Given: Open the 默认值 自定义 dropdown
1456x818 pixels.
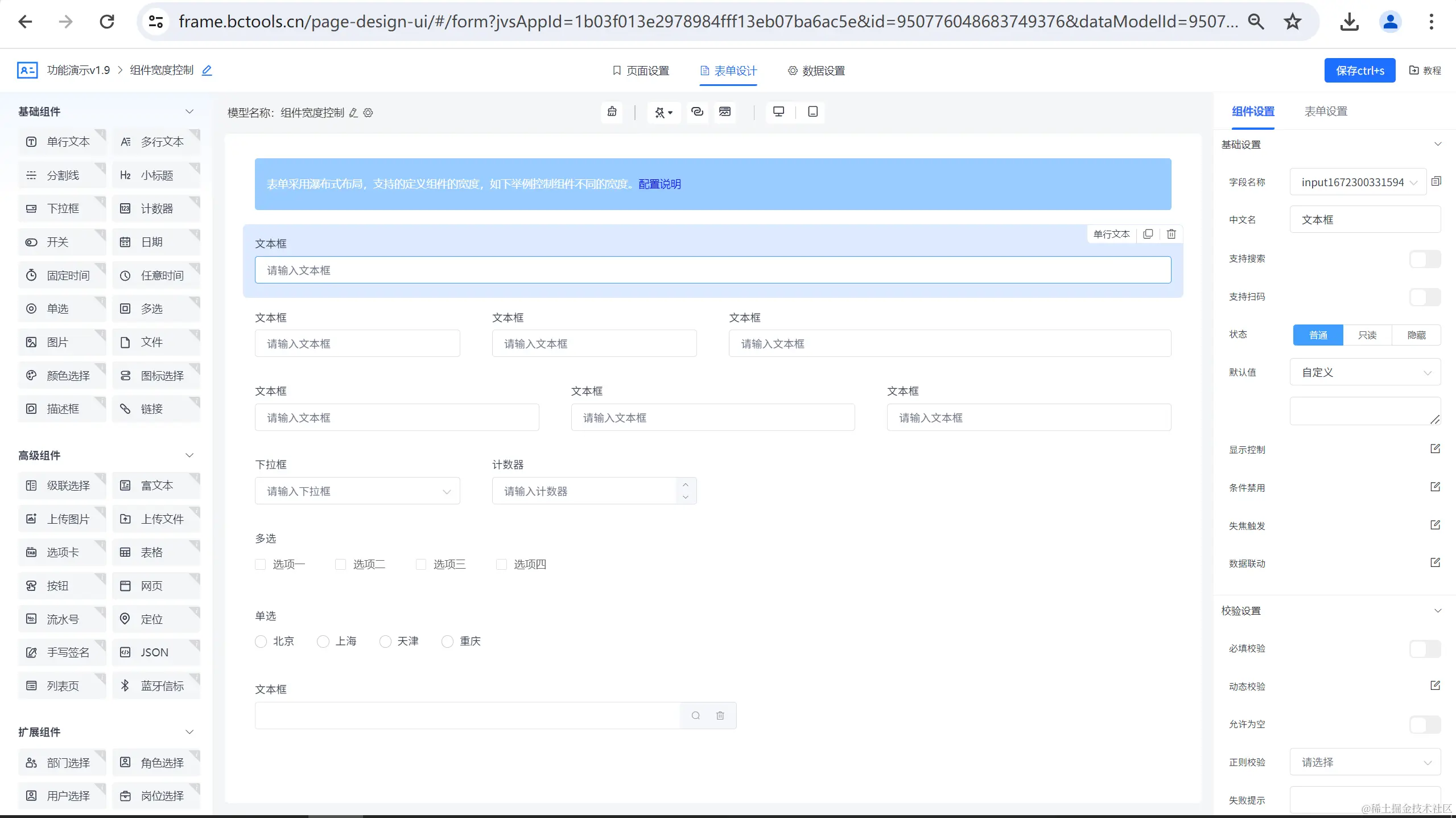Looking at the screenshot, I should point(1365,372).
